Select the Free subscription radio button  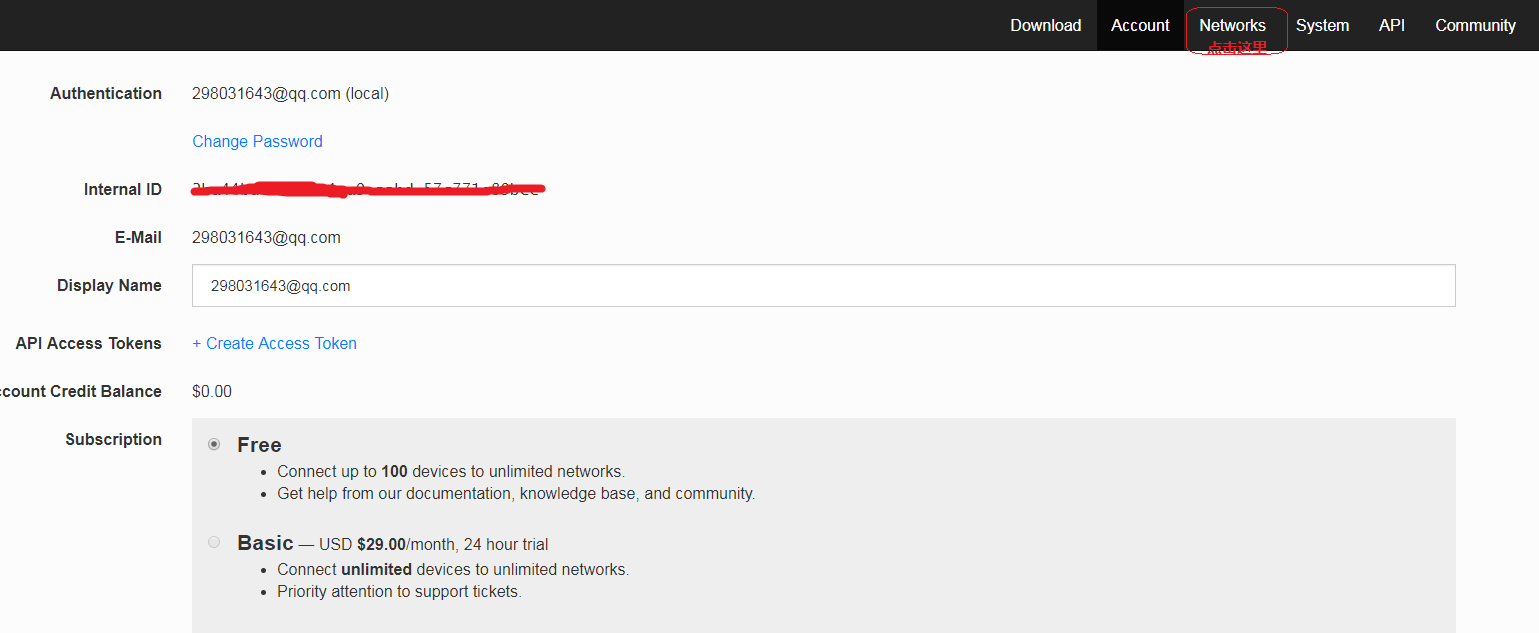point(214,444)
